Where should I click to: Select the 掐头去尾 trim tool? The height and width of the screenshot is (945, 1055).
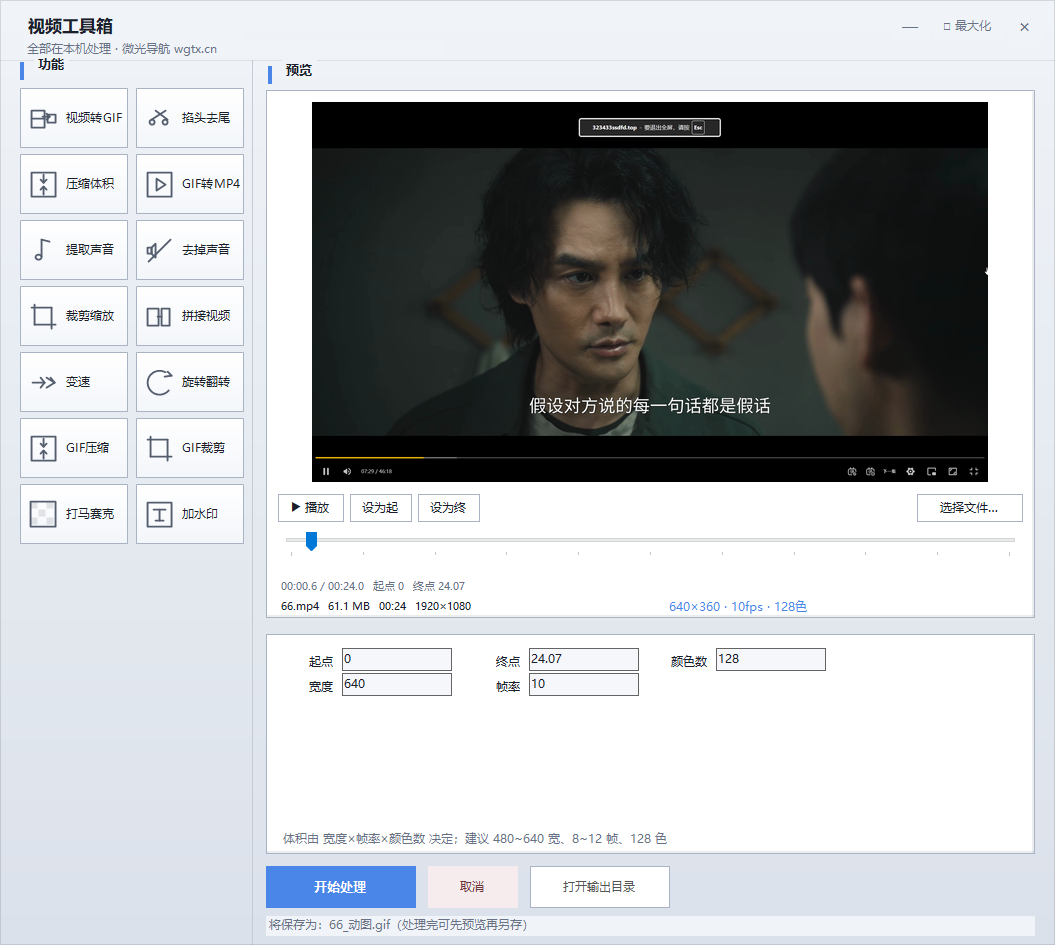(x=190, y=118)
